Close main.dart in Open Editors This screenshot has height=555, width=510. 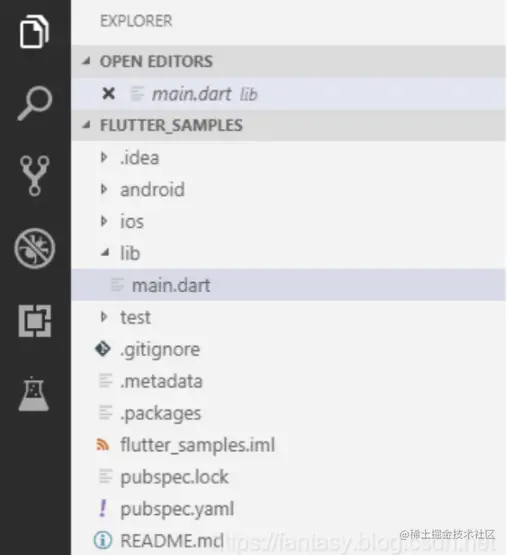[x=109, y=94]
